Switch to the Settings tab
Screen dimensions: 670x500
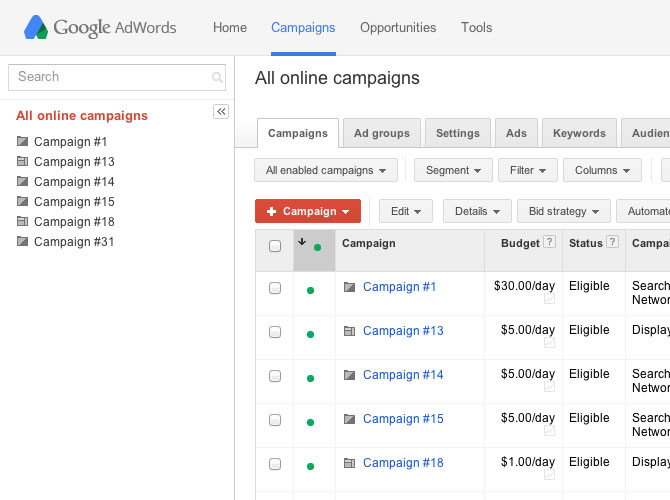click(458, 133)
